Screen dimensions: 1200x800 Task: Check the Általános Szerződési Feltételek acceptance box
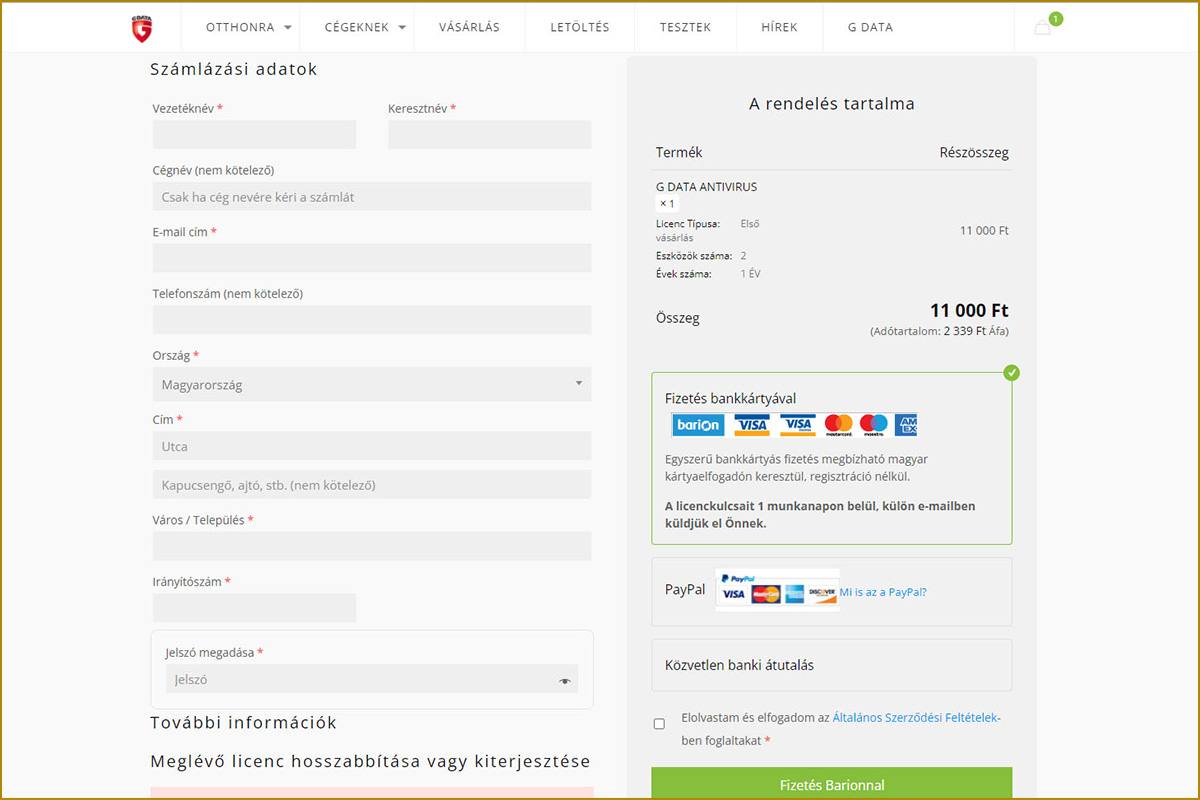click(x=659, y=723)
